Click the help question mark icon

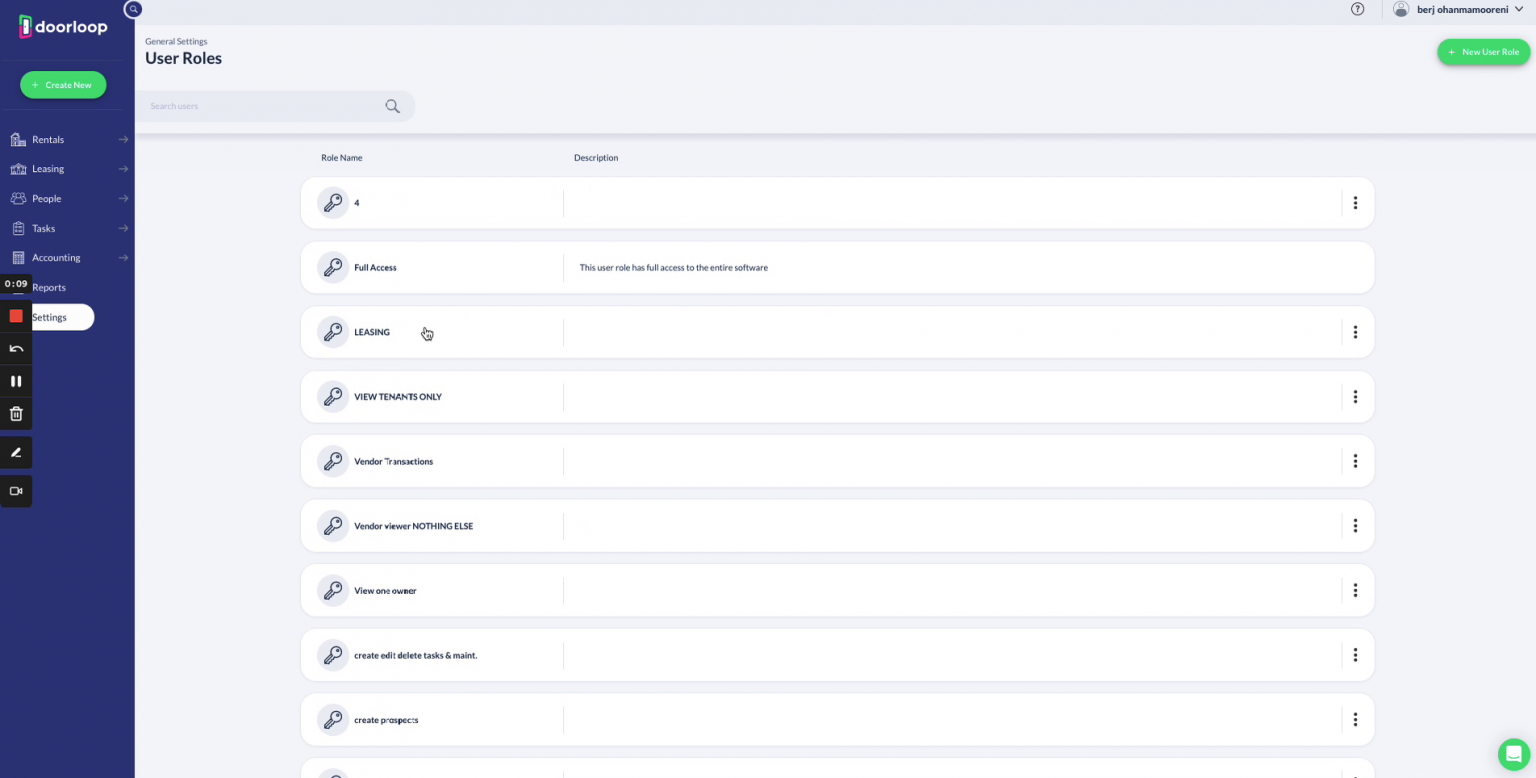click(x=1357, y=9)
